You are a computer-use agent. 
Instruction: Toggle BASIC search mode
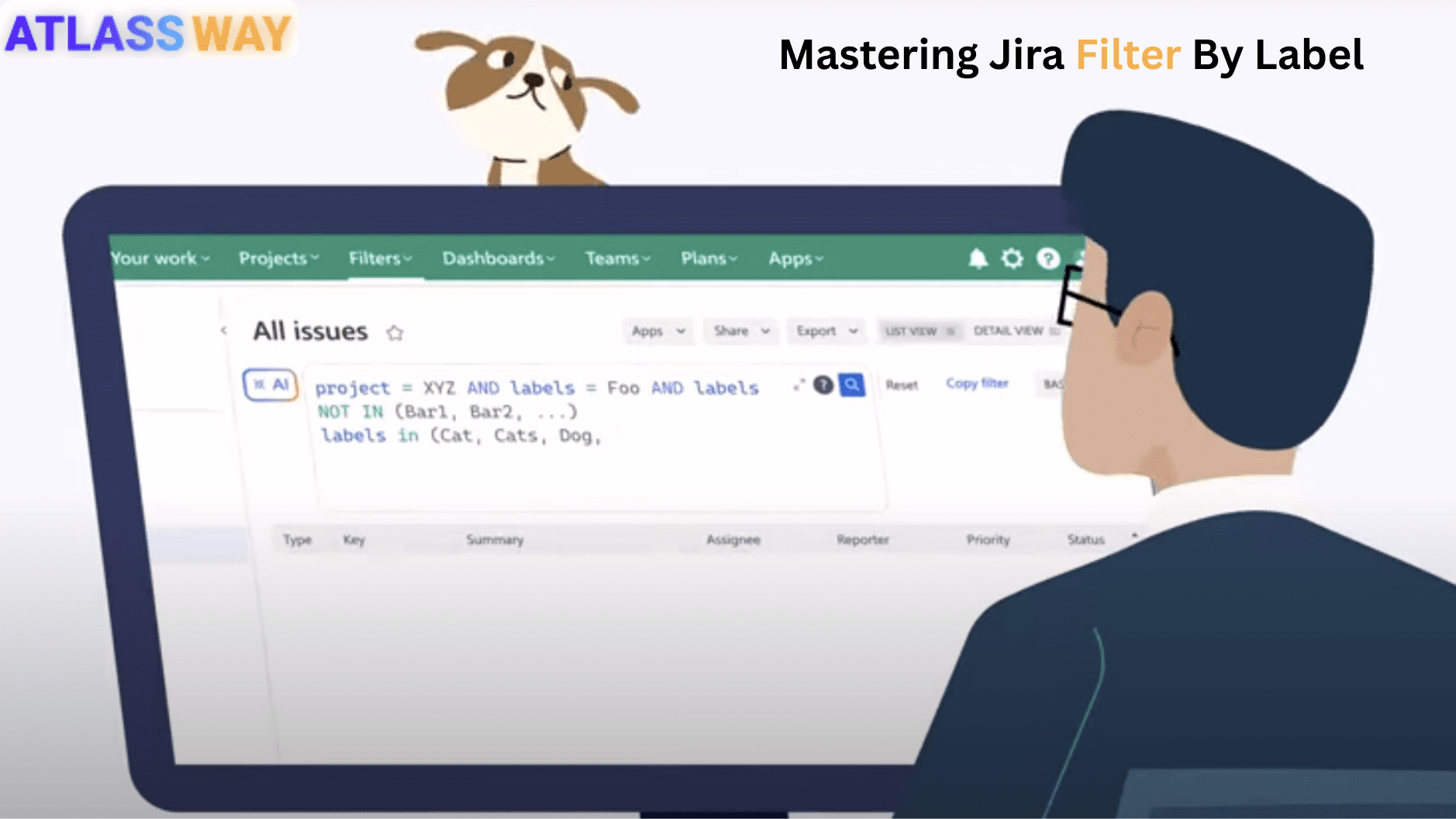coord(1054,384)
